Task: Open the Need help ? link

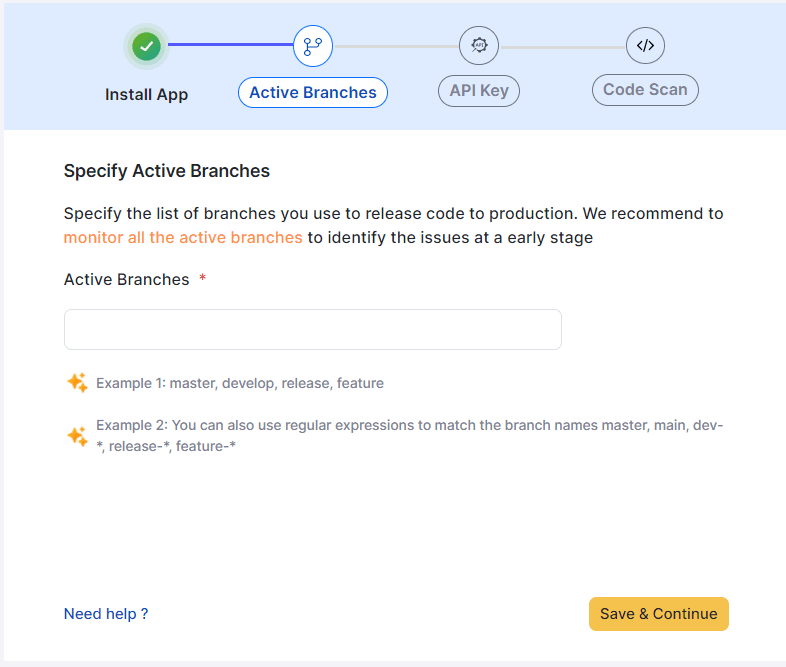Action: (x=106, y=613)
